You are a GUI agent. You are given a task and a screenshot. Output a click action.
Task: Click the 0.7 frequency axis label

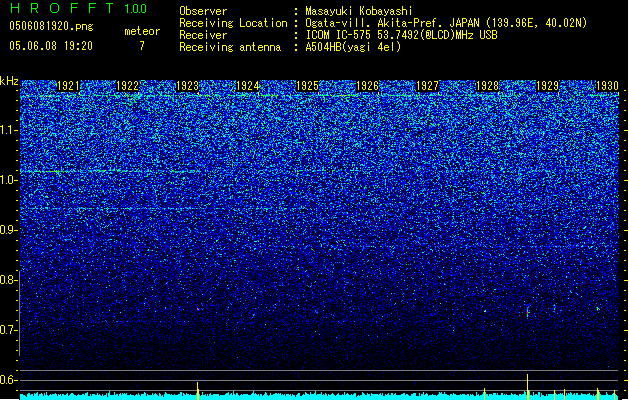point(8,330)
